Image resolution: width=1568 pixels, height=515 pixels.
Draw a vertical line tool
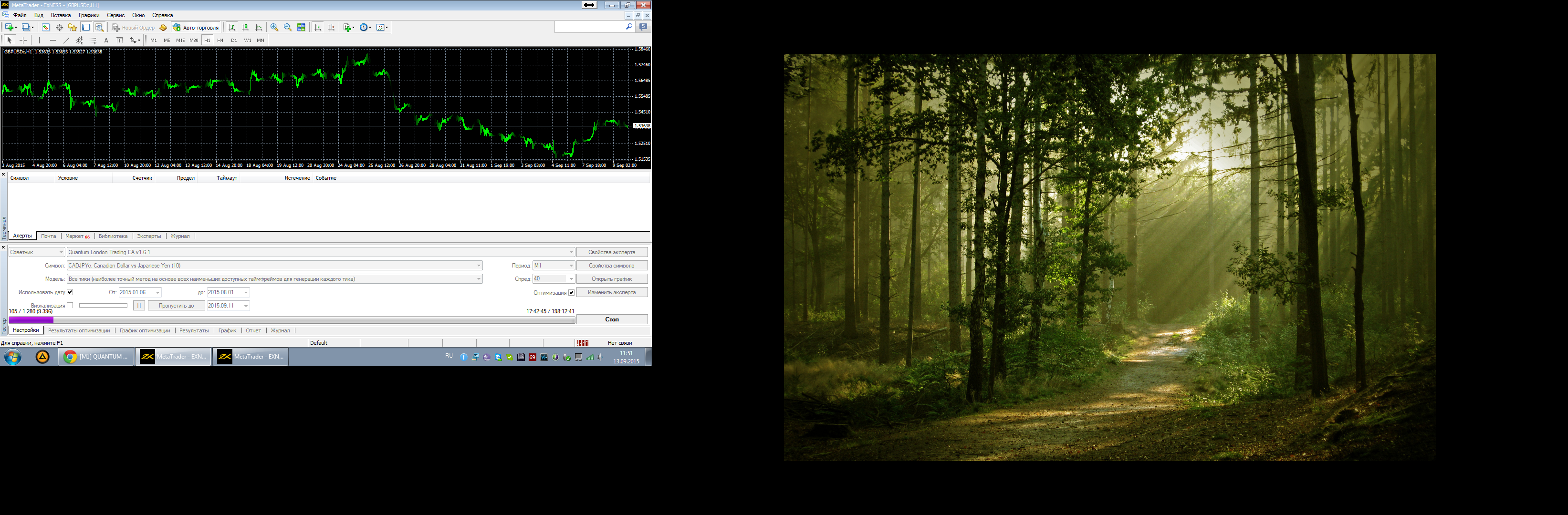[x=40, y=40]
